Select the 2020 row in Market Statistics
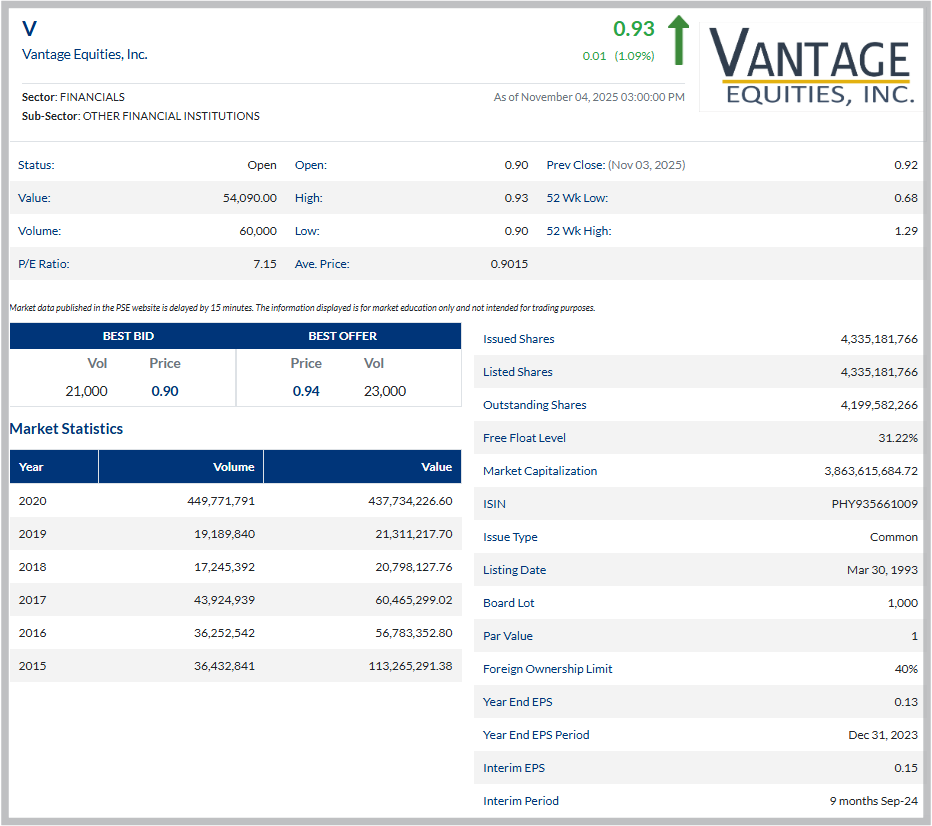 tap(235, 501)
